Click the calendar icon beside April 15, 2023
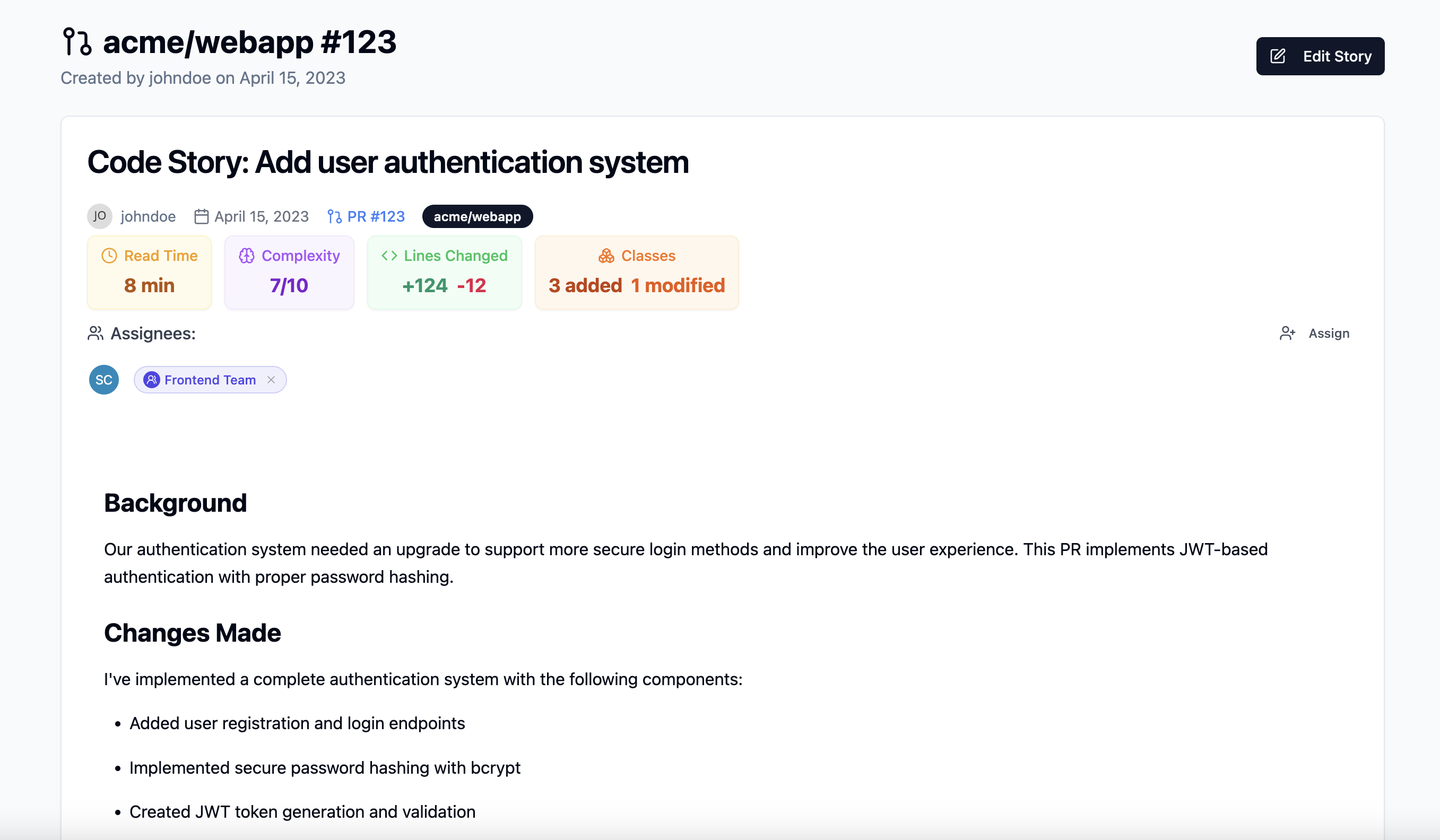 (201, 216)
